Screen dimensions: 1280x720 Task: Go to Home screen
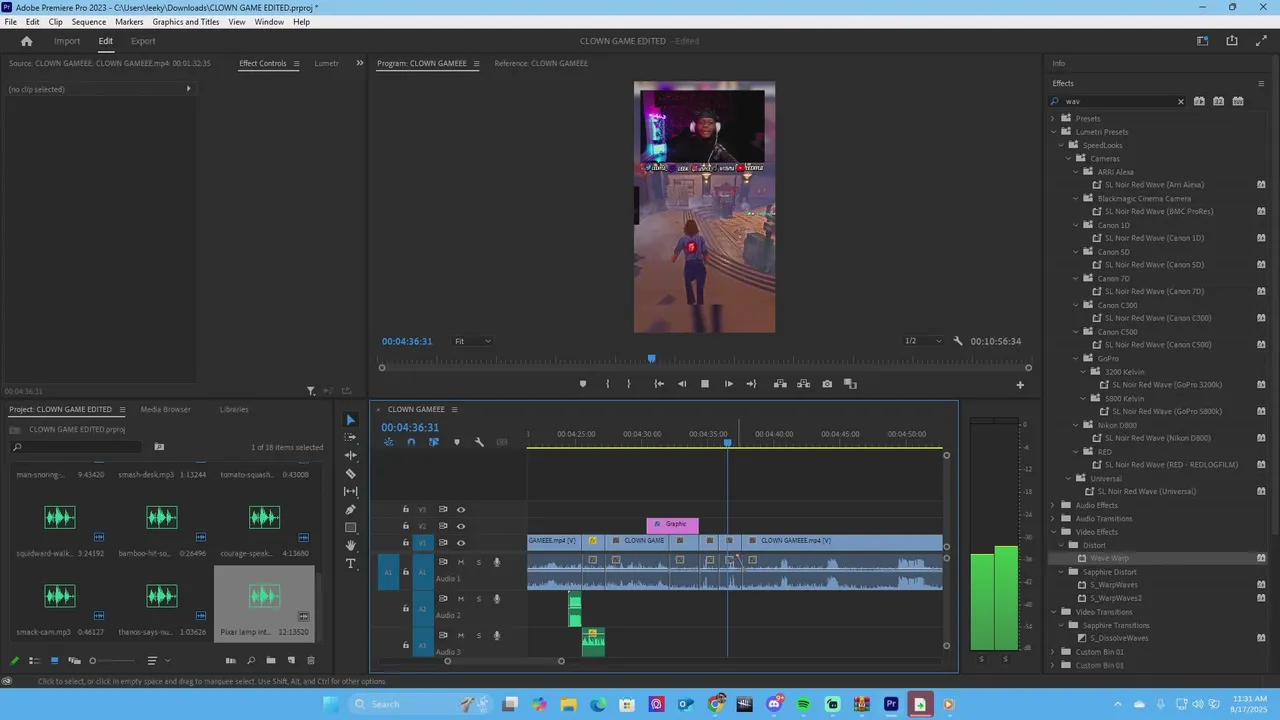tap(27, 41)
